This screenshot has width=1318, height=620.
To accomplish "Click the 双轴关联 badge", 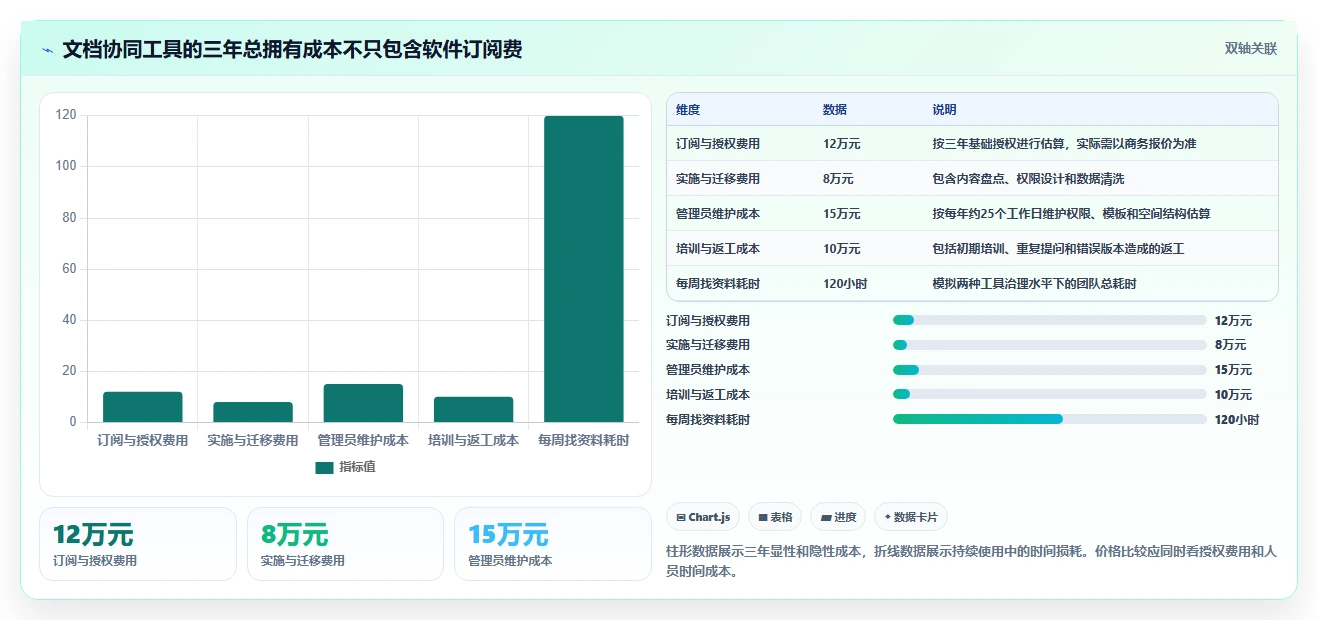I will click(1250, 49).
